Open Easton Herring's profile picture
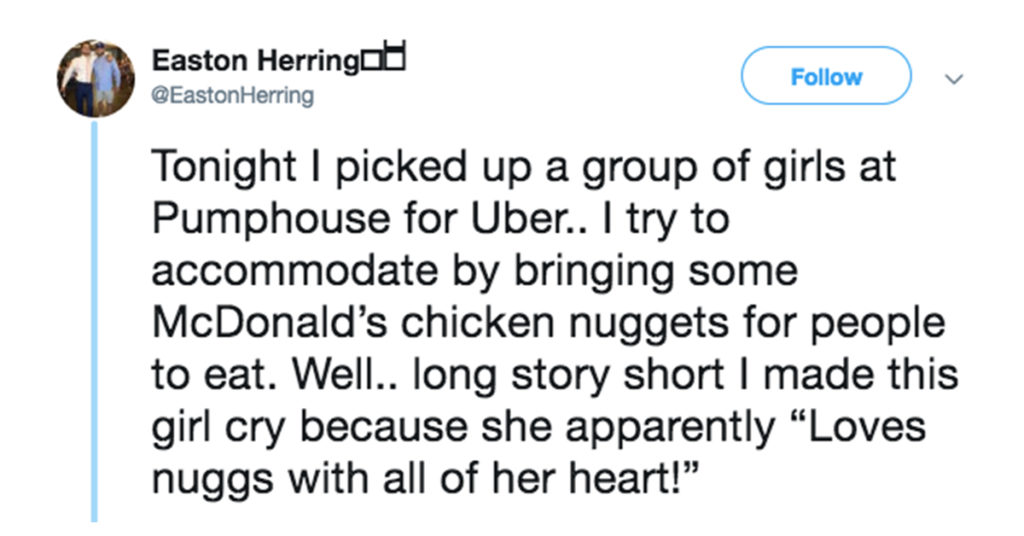 pos(96,78)
